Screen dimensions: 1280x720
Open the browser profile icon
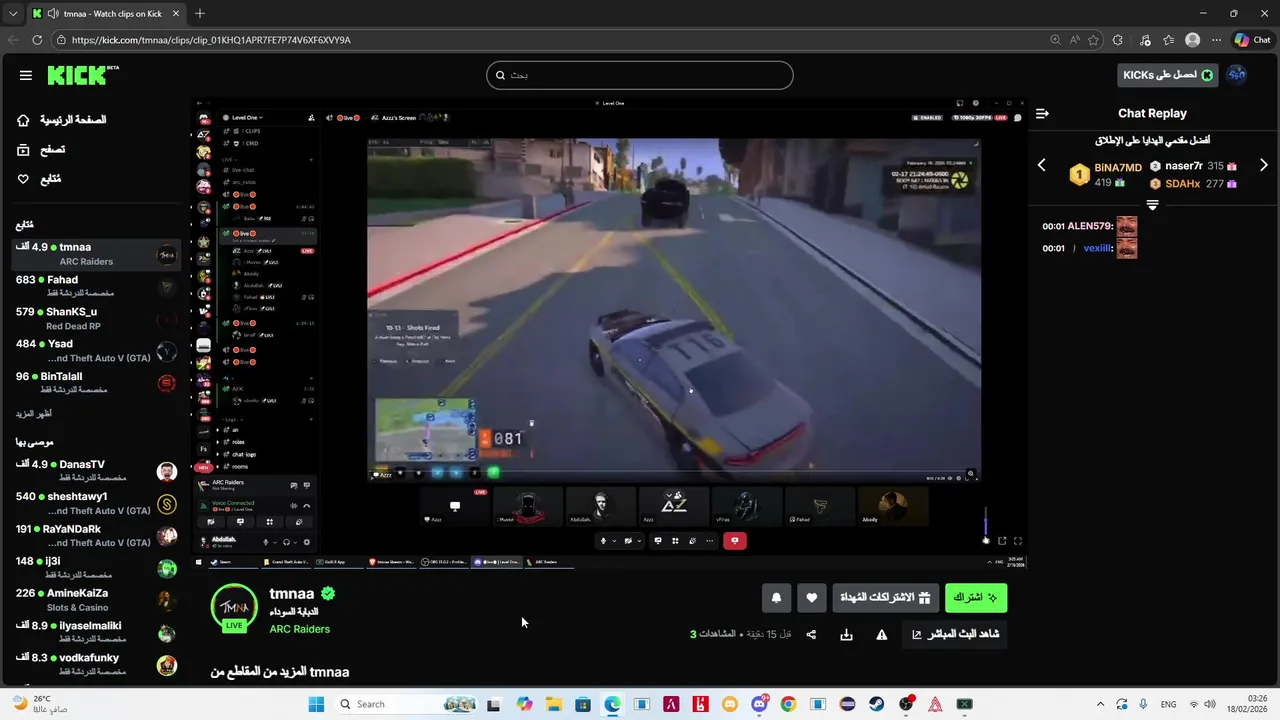pyautogui.click(x=1192, y=40)
